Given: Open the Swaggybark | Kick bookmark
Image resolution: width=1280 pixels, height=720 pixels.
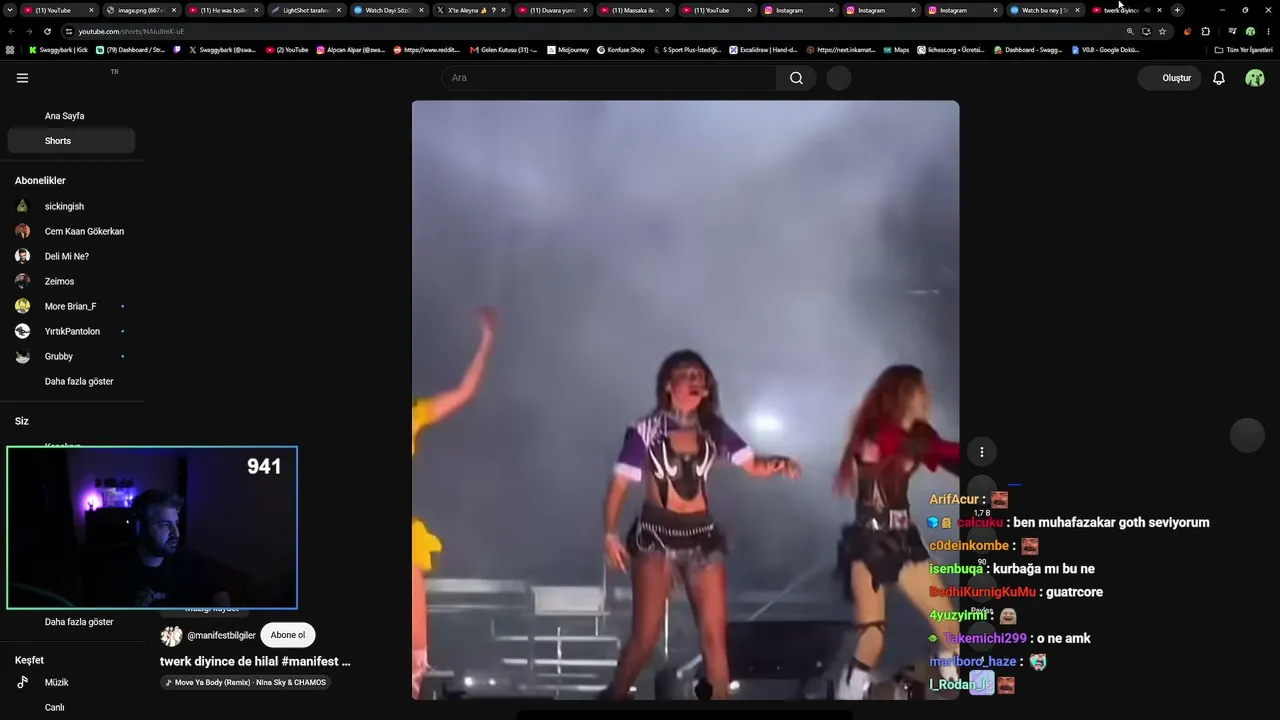Looking at the screenshot, I should [59, 49].
